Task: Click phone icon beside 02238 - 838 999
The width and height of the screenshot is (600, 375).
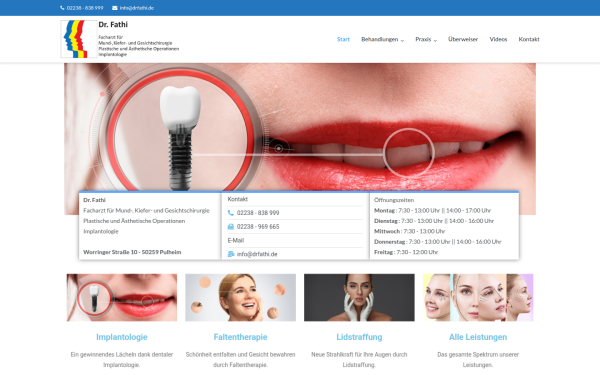Action: 231,213
